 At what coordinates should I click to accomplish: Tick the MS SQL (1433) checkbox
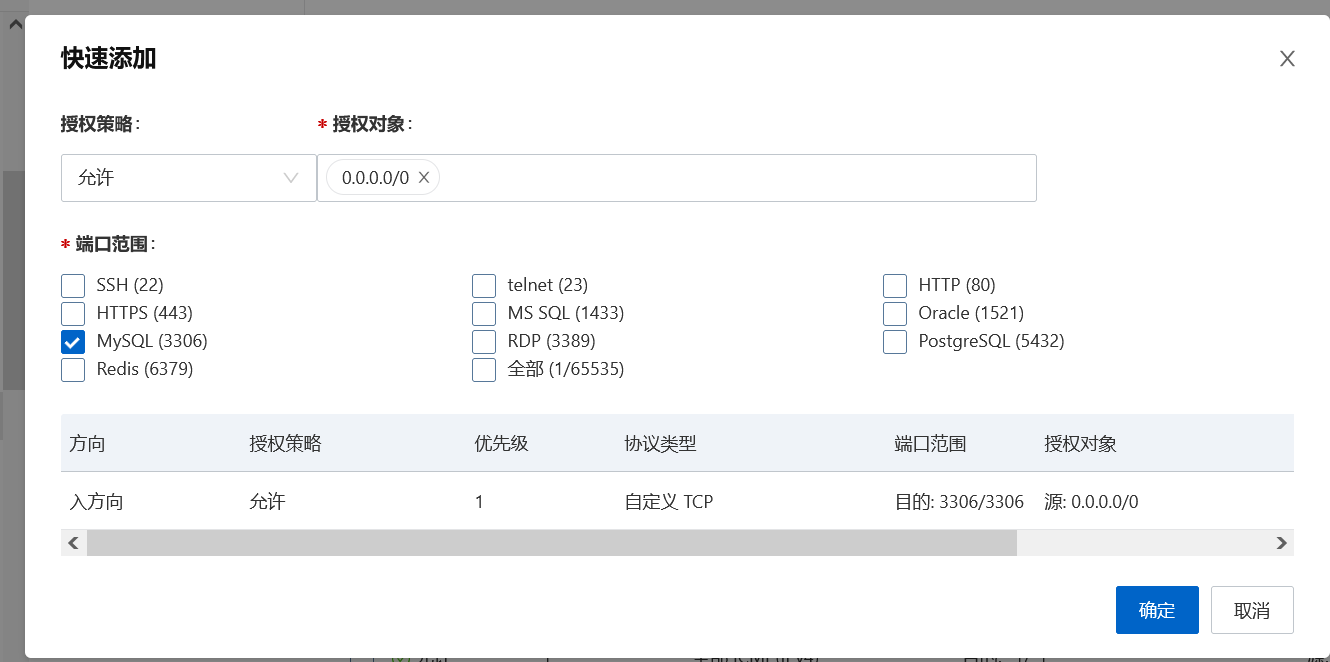pyautogui.click(x=484, y=314)
